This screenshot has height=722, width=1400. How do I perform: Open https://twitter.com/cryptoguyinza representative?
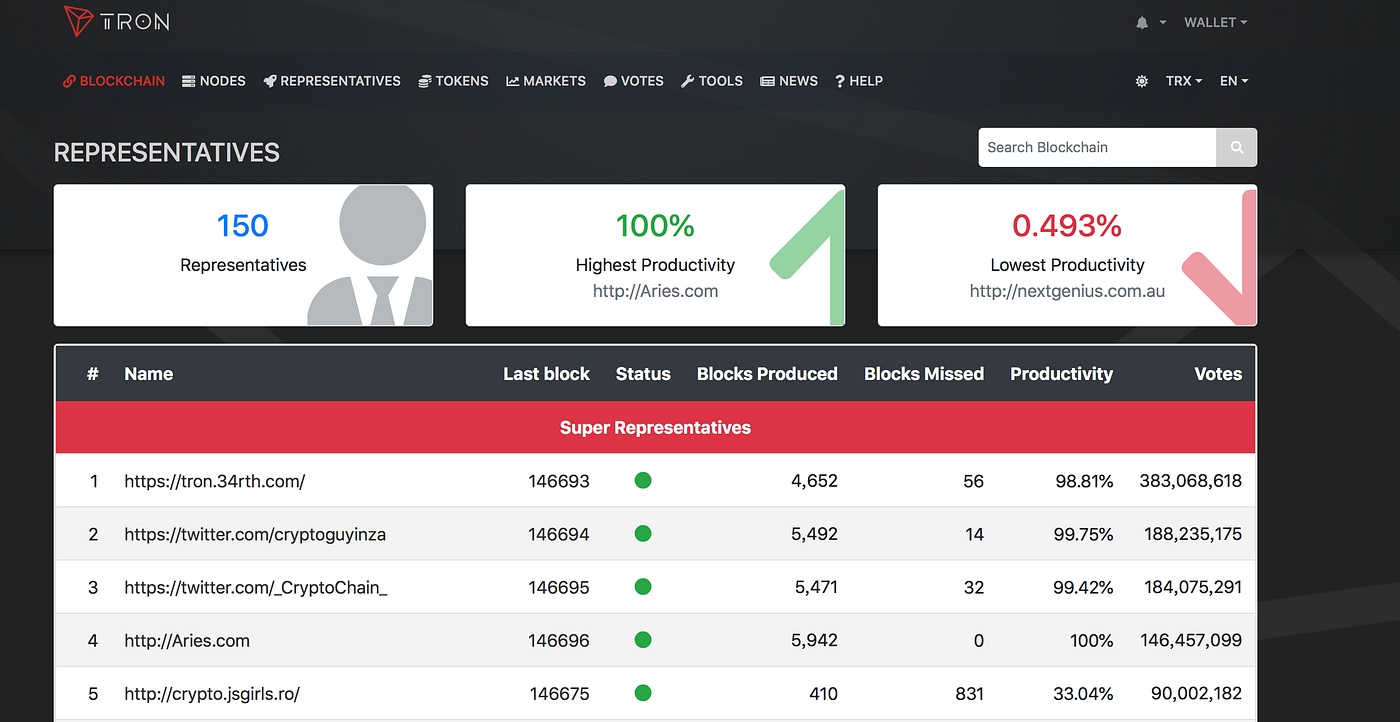point(255,534)
